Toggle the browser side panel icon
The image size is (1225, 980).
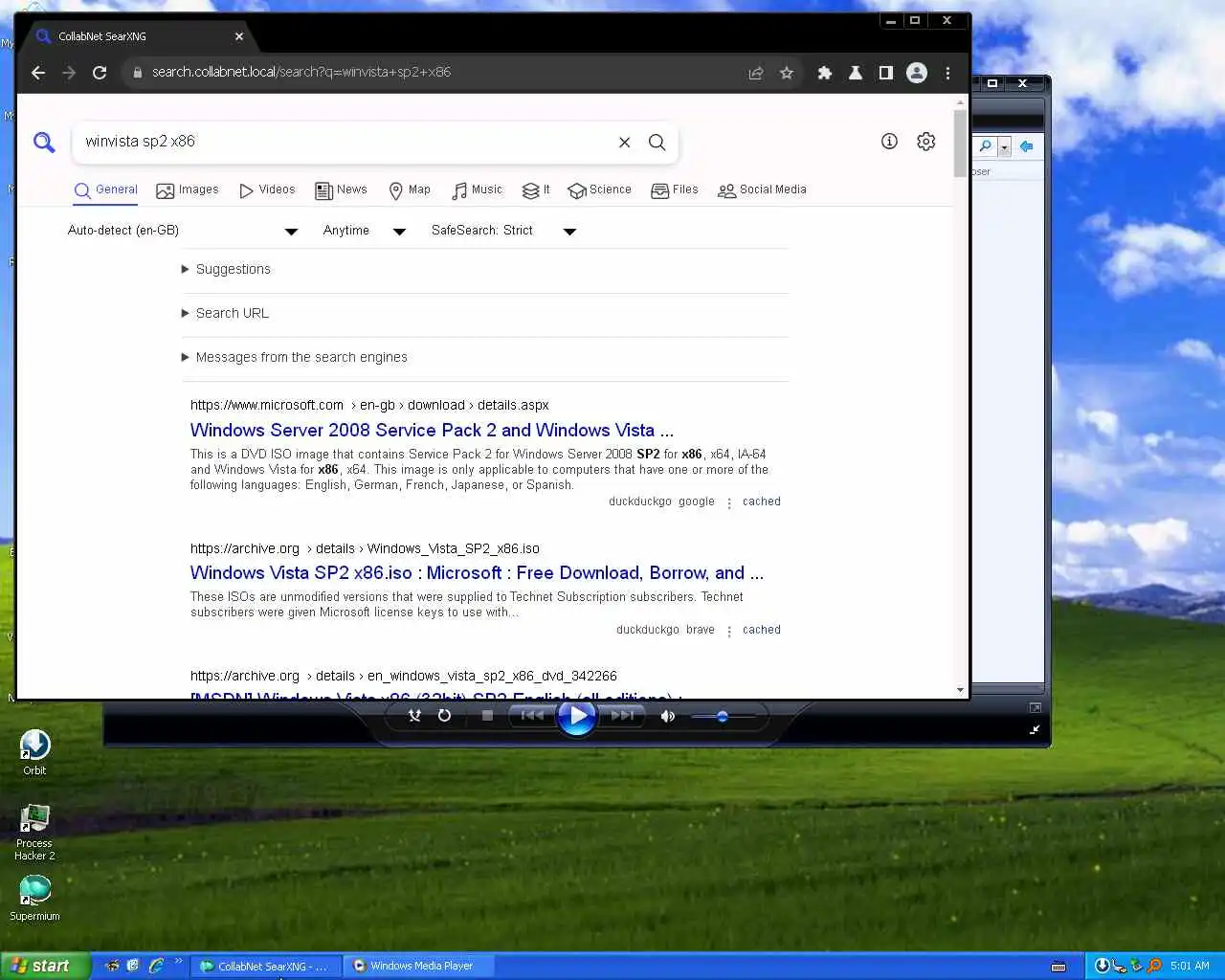pyautogui.click(x=886, y=73)
